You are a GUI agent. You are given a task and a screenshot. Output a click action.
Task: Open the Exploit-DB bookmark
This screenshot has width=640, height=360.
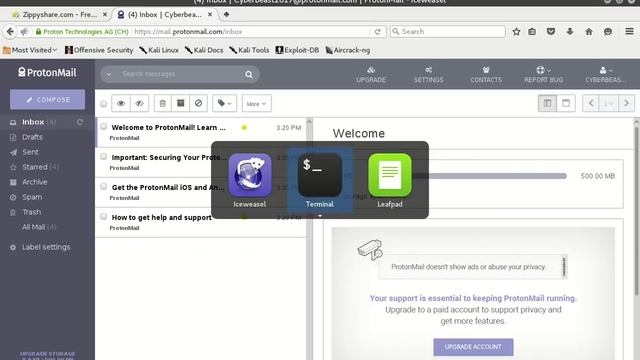pyautogui.click(x=297, y=50)
